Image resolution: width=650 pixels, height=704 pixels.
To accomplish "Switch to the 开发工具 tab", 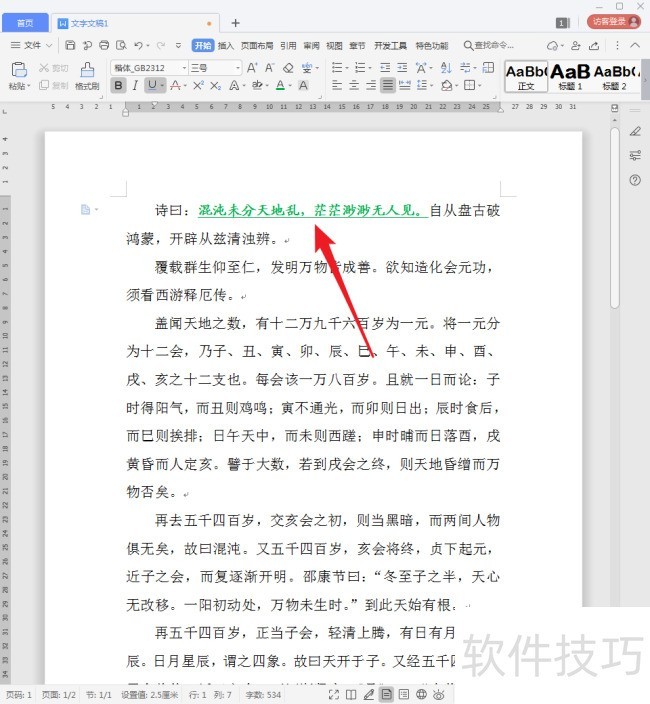I will tap(391, 45).
